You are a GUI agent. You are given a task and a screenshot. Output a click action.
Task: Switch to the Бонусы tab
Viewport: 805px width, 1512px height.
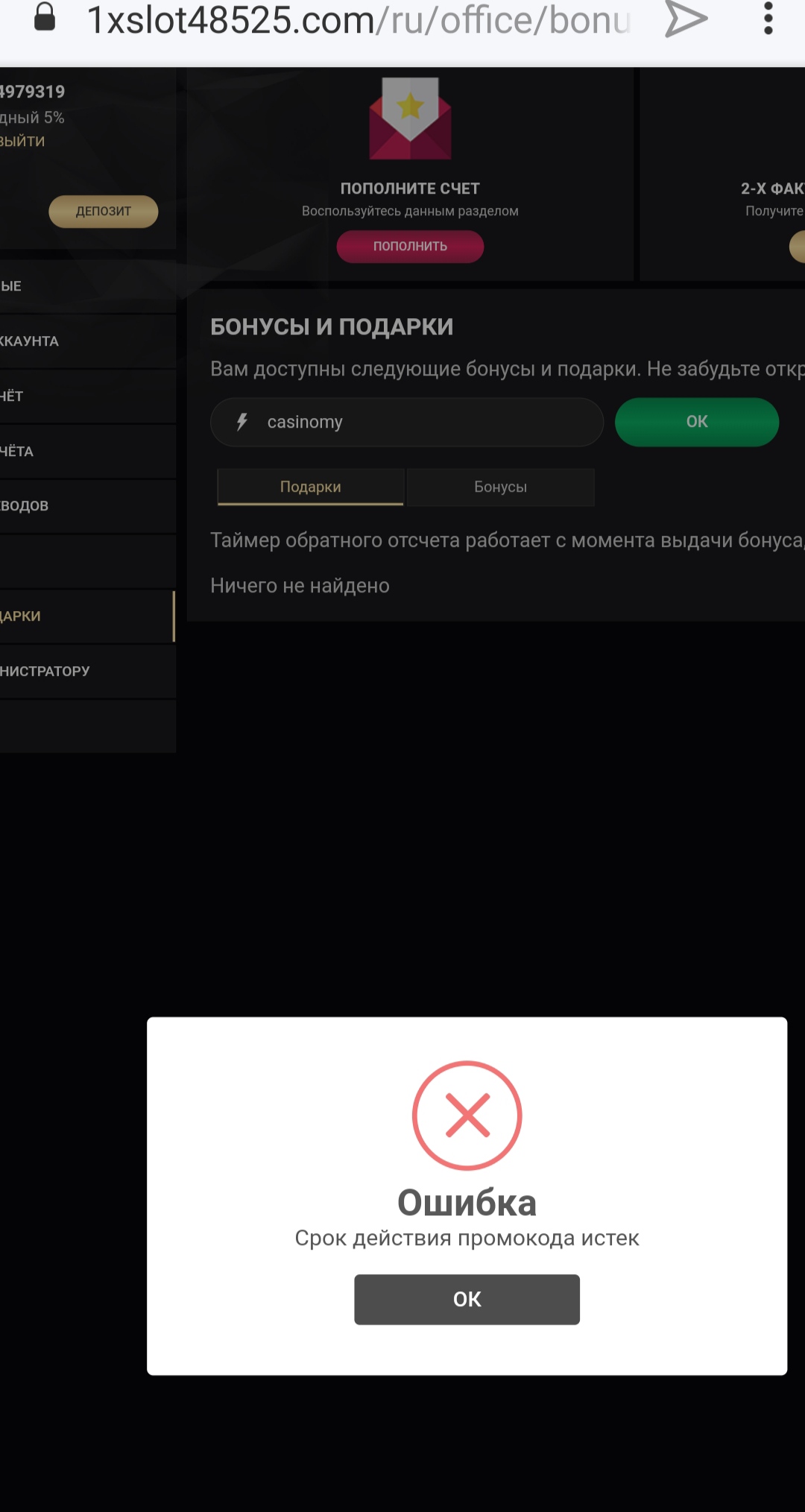[500, 487]
